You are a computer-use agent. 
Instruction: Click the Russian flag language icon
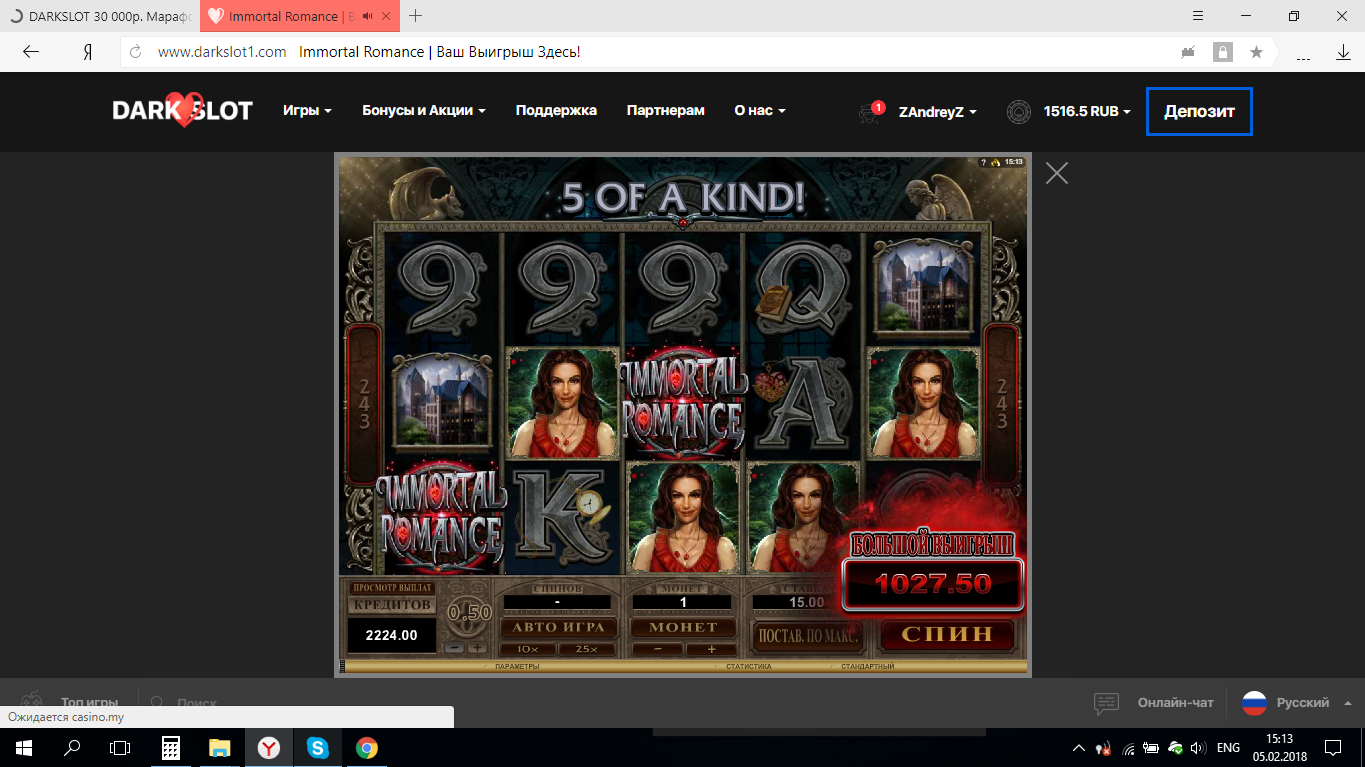[1254, 703]
